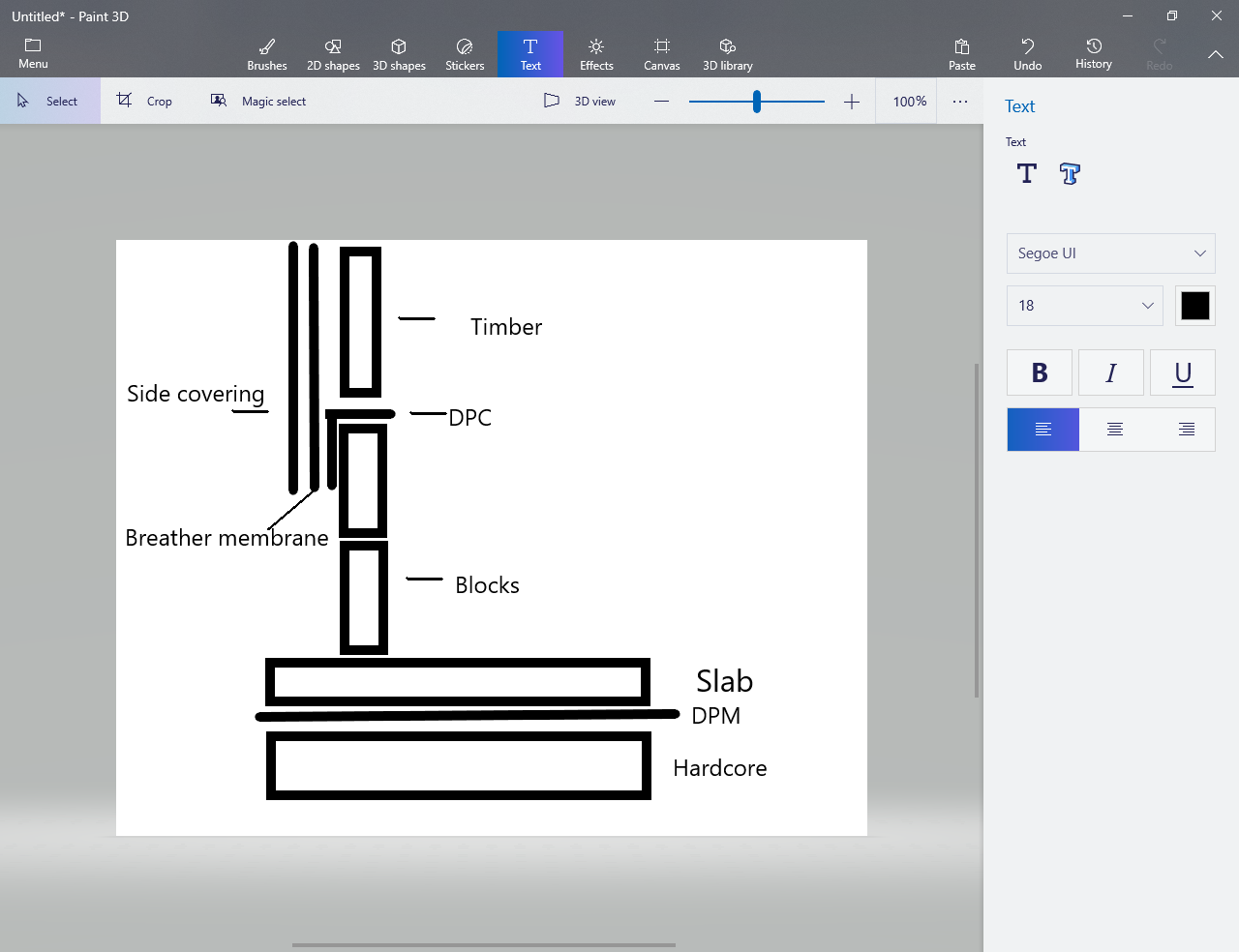The width and height of the screenshot is (1239, 952).
Task: Open the 2D shapes panel
Action: click(333, 54)
